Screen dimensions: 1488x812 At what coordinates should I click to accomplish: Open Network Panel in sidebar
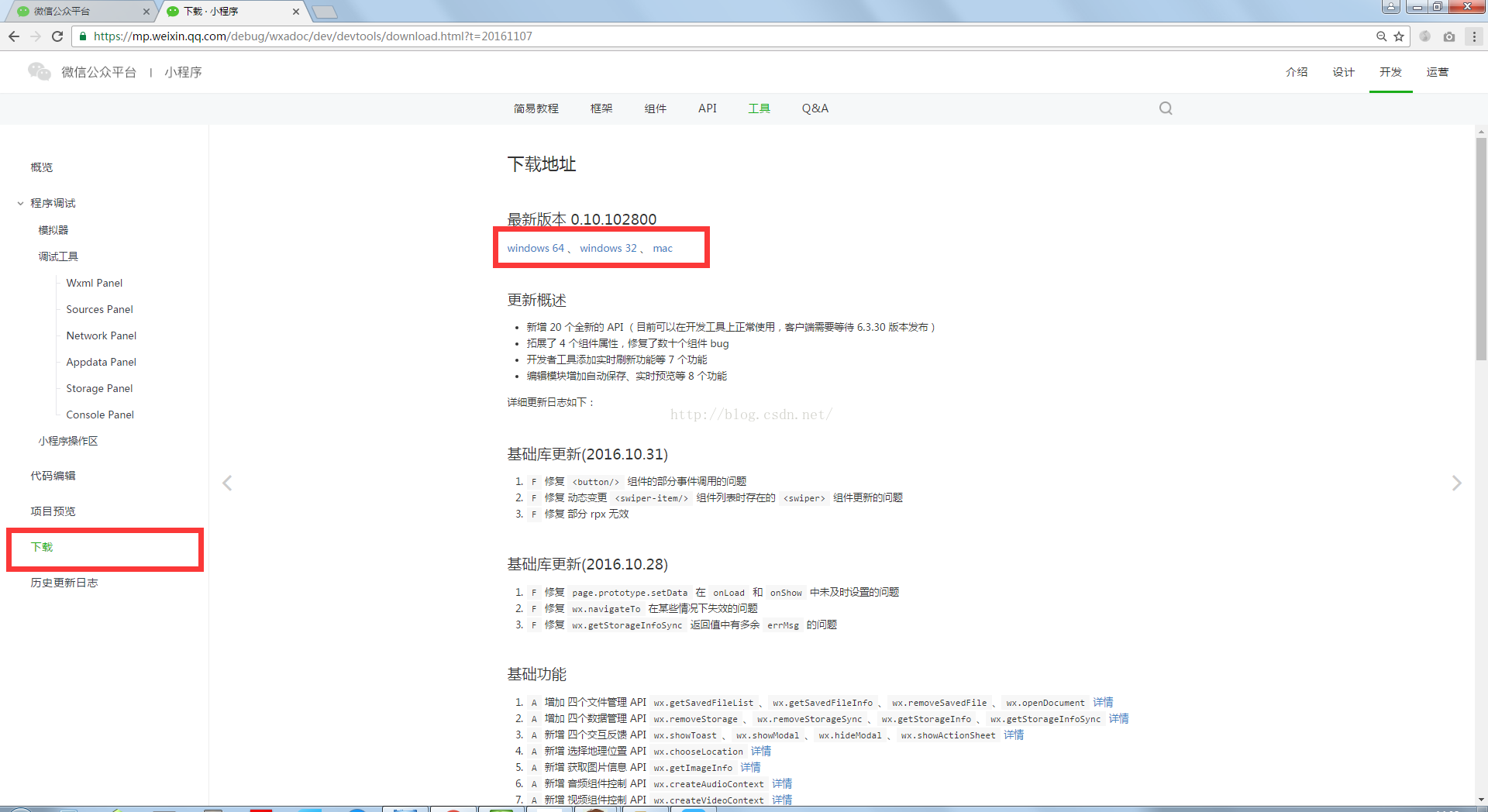(x=102, y=335)
